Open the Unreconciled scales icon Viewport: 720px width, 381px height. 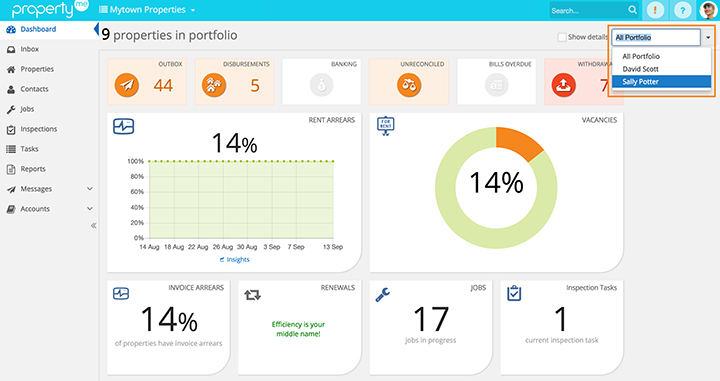tap(409, 85)
